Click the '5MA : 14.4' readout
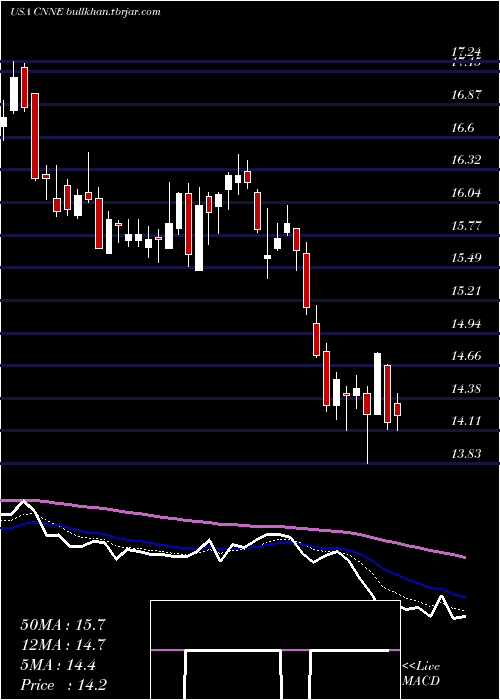 58,665
